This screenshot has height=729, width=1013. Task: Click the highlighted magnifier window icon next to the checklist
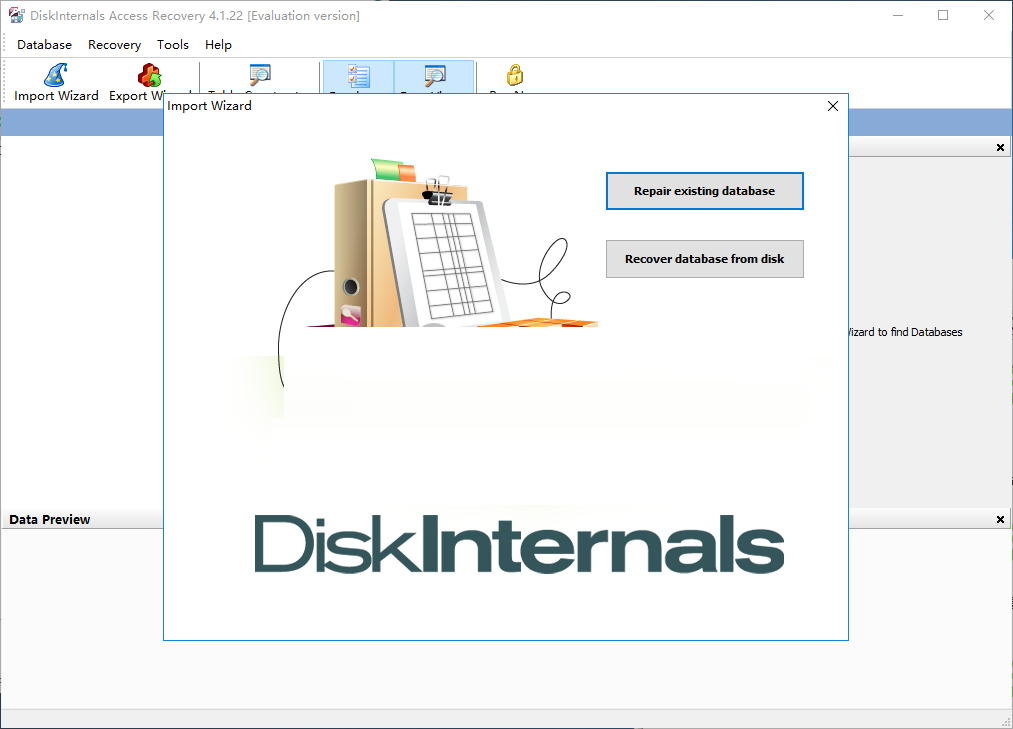[435, 76]
